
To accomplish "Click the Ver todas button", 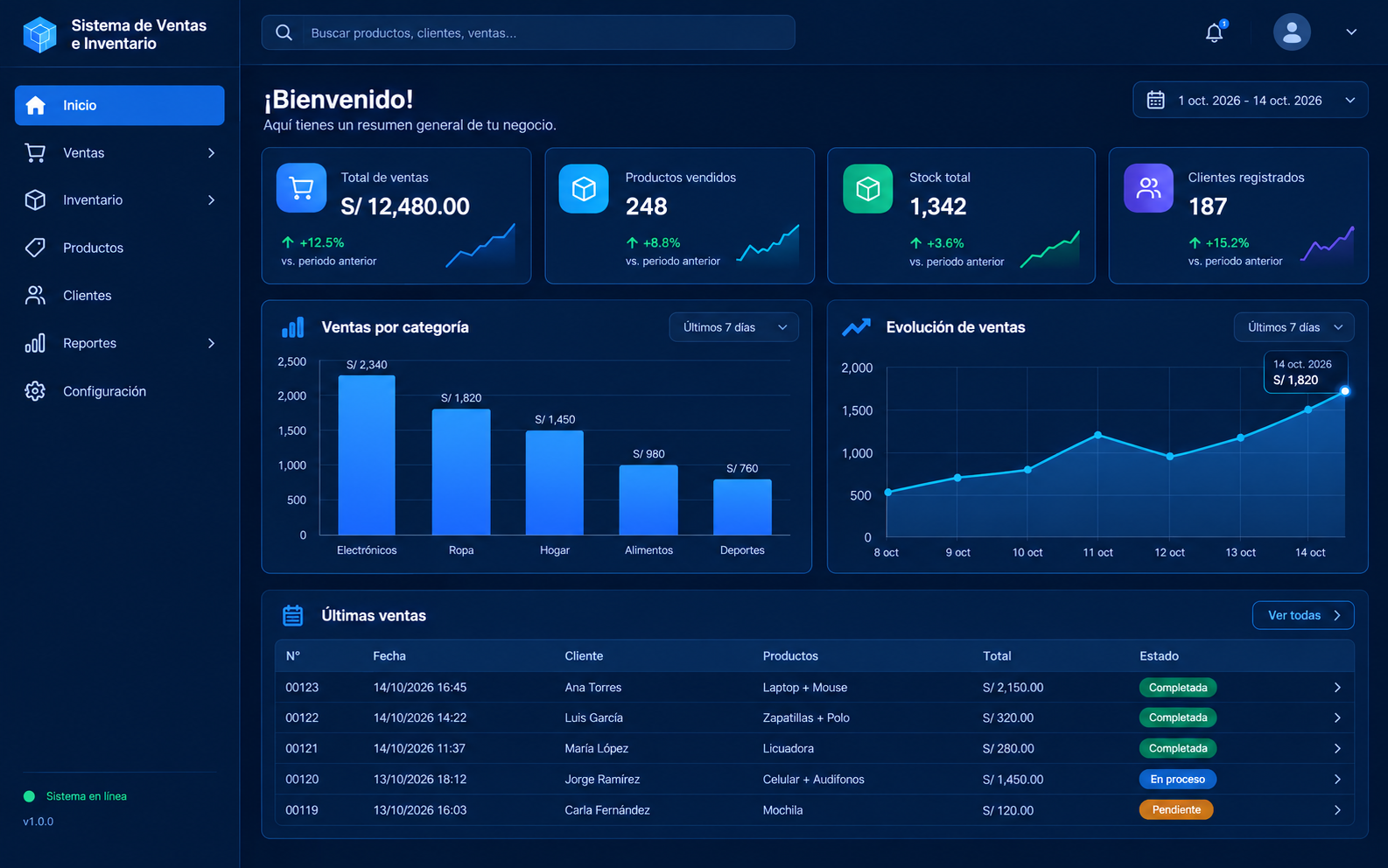I will tap(1304, 615).
